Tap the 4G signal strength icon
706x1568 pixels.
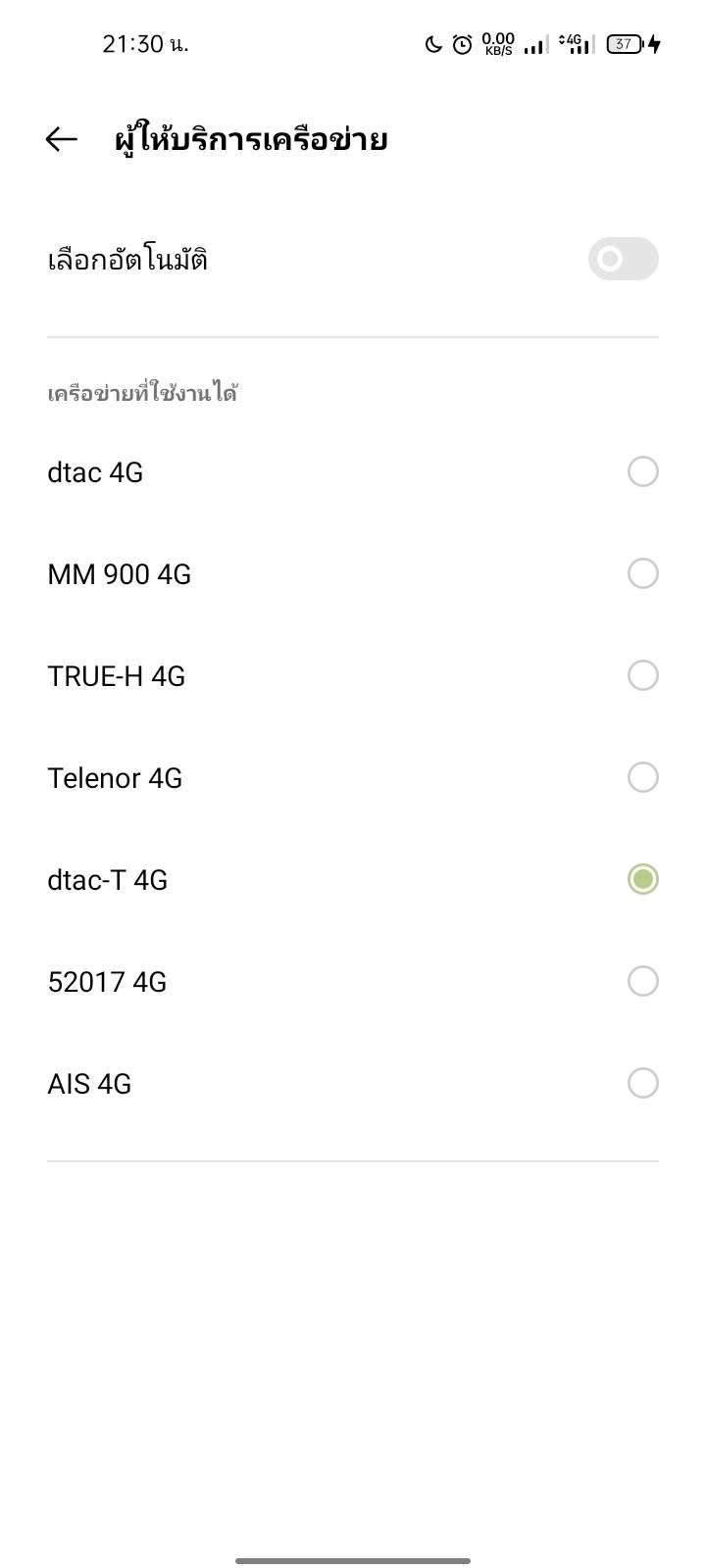(575, 44)
